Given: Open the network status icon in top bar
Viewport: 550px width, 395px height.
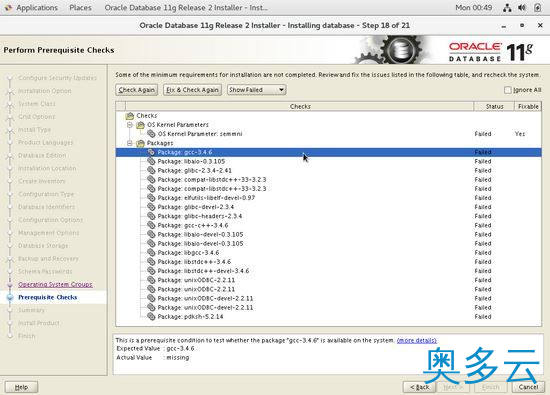Looking at the screenshot, I should [x=507, y=8].
